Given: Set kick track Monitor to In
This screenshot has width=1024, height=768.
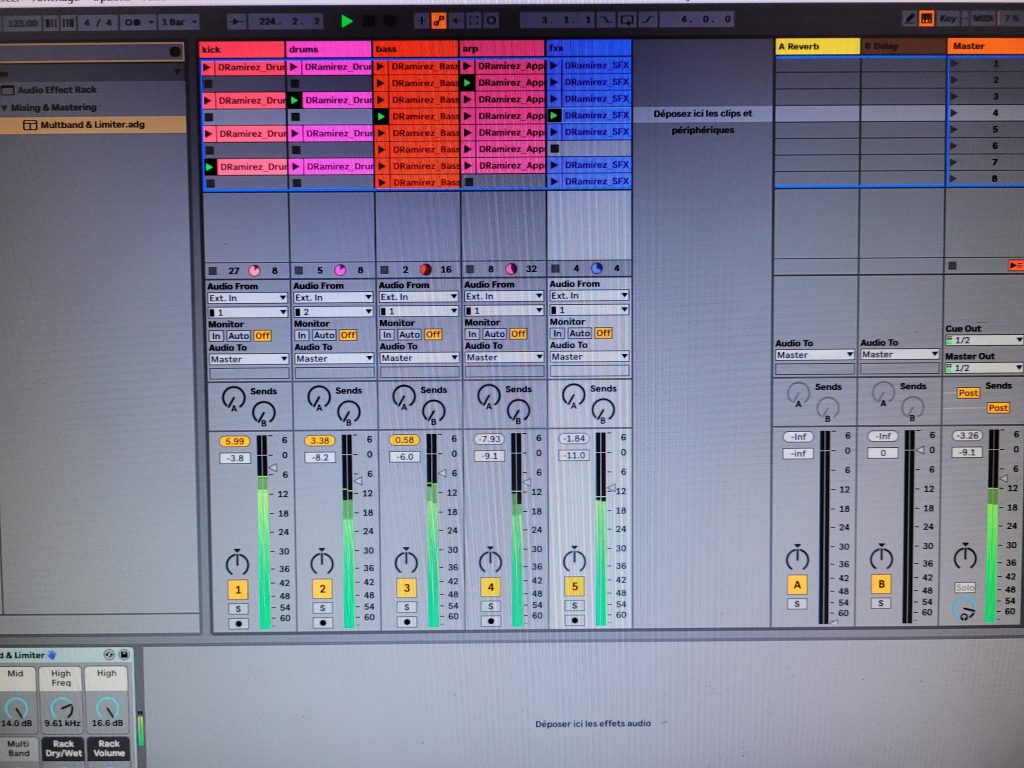Looking at the screenshot, I should [x=216, y=336].
